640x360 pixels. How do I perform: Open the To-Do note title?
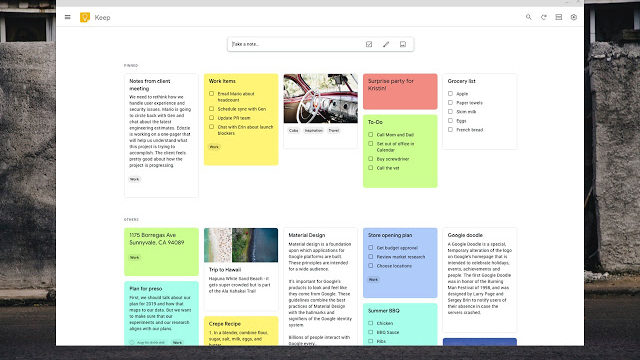[375, 122]
